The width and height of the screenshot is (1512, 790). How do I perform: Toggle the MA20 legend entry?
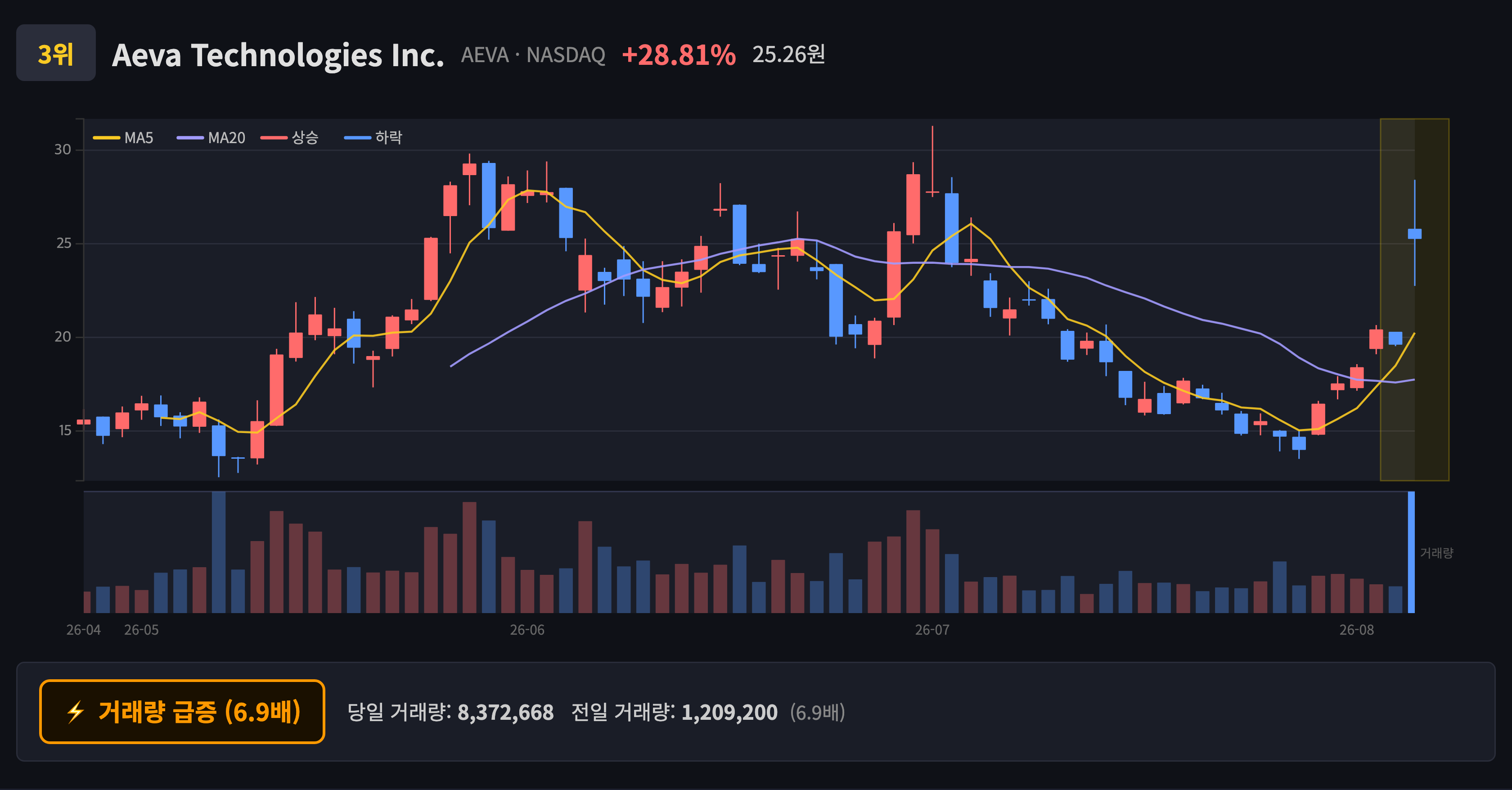click(211, 138)
